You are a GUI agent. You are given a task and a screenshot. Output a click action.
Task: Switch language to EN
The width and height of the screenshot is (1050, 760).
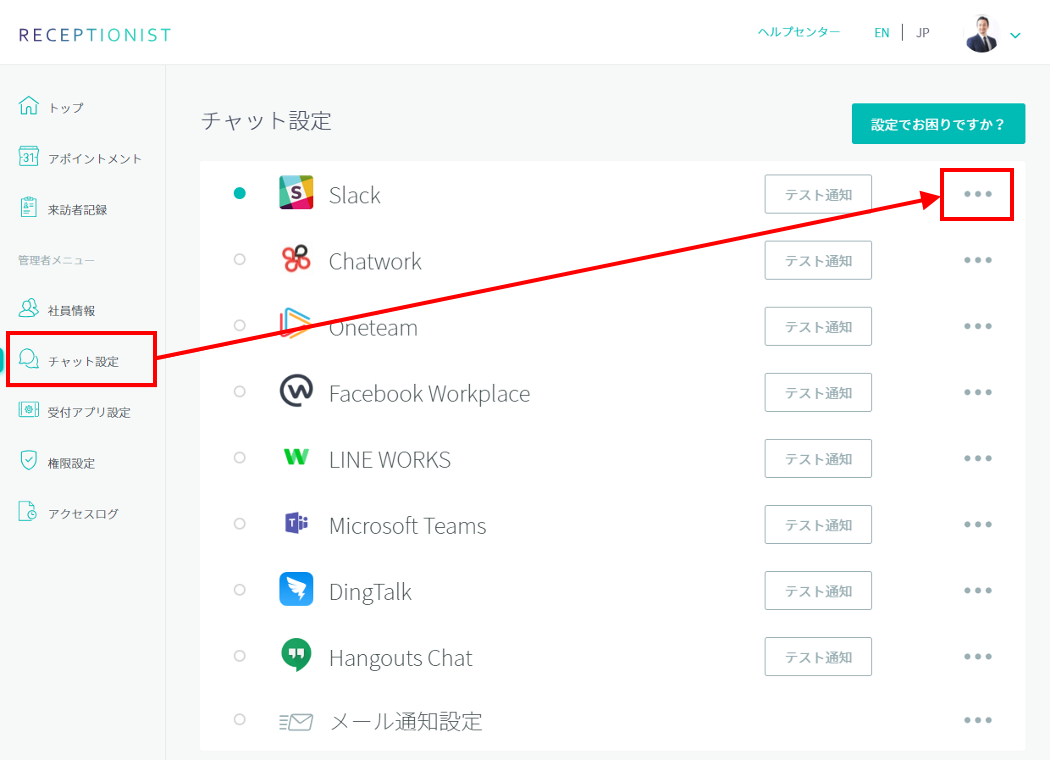[x=881, y=32]
